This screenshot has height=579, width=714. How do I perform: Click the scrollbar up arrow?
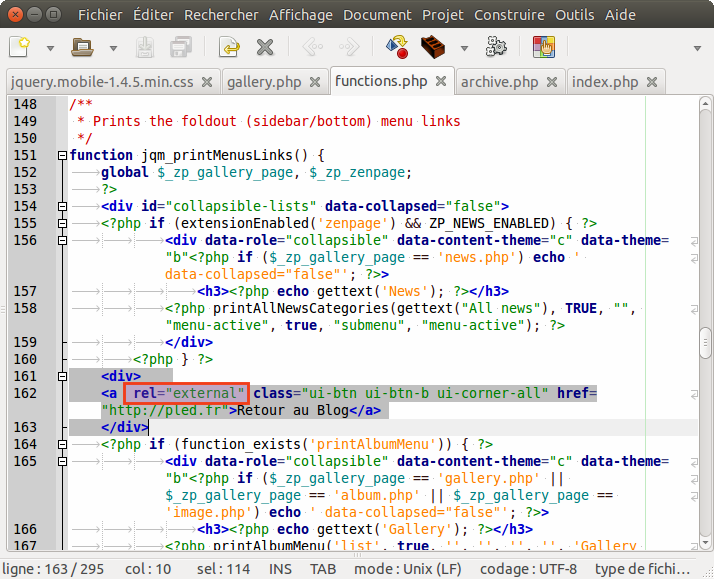705,104
